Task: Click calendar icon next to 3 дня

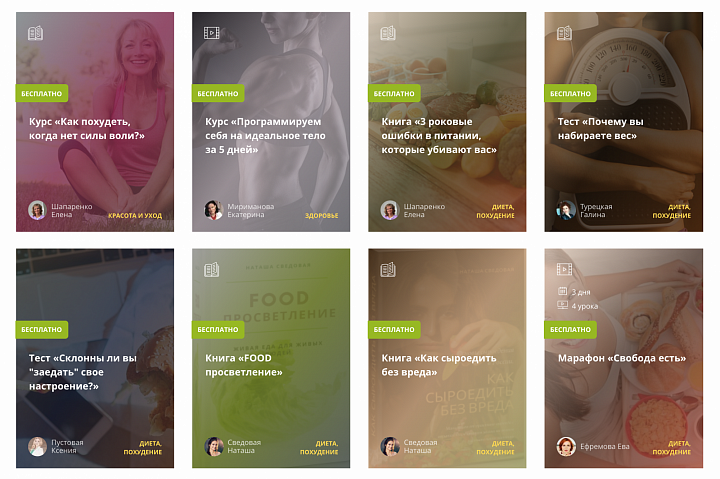Action: click(562, 291)
